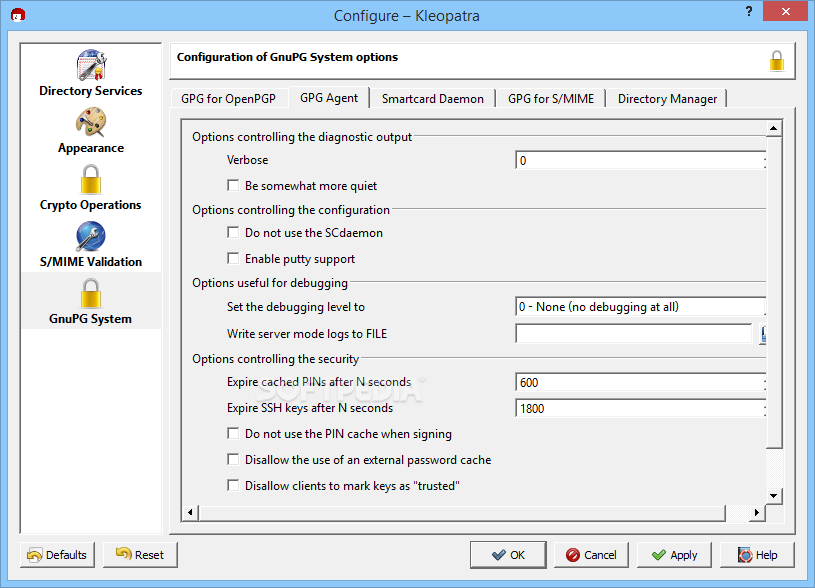Click the Options controlling the configuration heading
This screenshot has width=815, height=588.
pyautogui.click(x=291, y=210)
